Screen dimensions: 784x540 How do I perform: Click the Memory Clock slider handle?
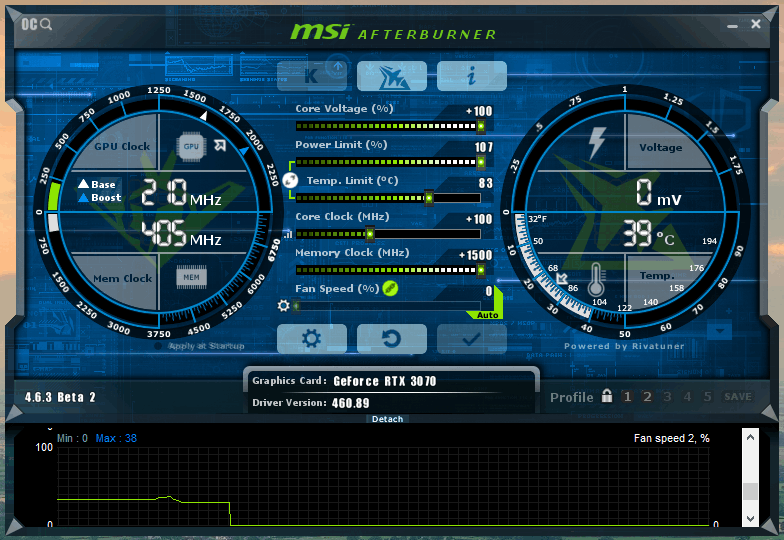click(x=480, y=270)
